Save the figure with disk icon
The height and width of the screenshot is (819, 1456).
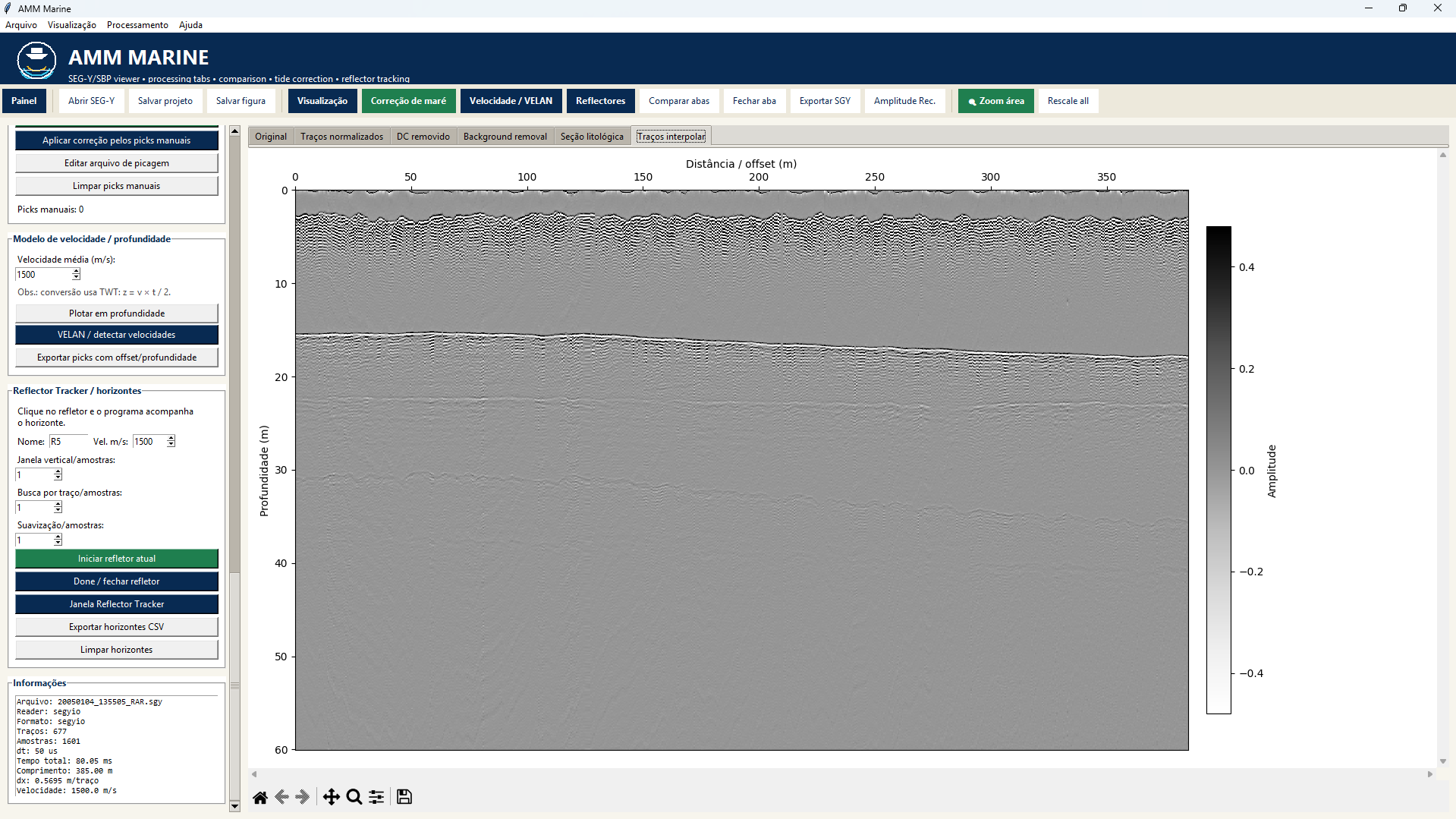tap(404, 797)
